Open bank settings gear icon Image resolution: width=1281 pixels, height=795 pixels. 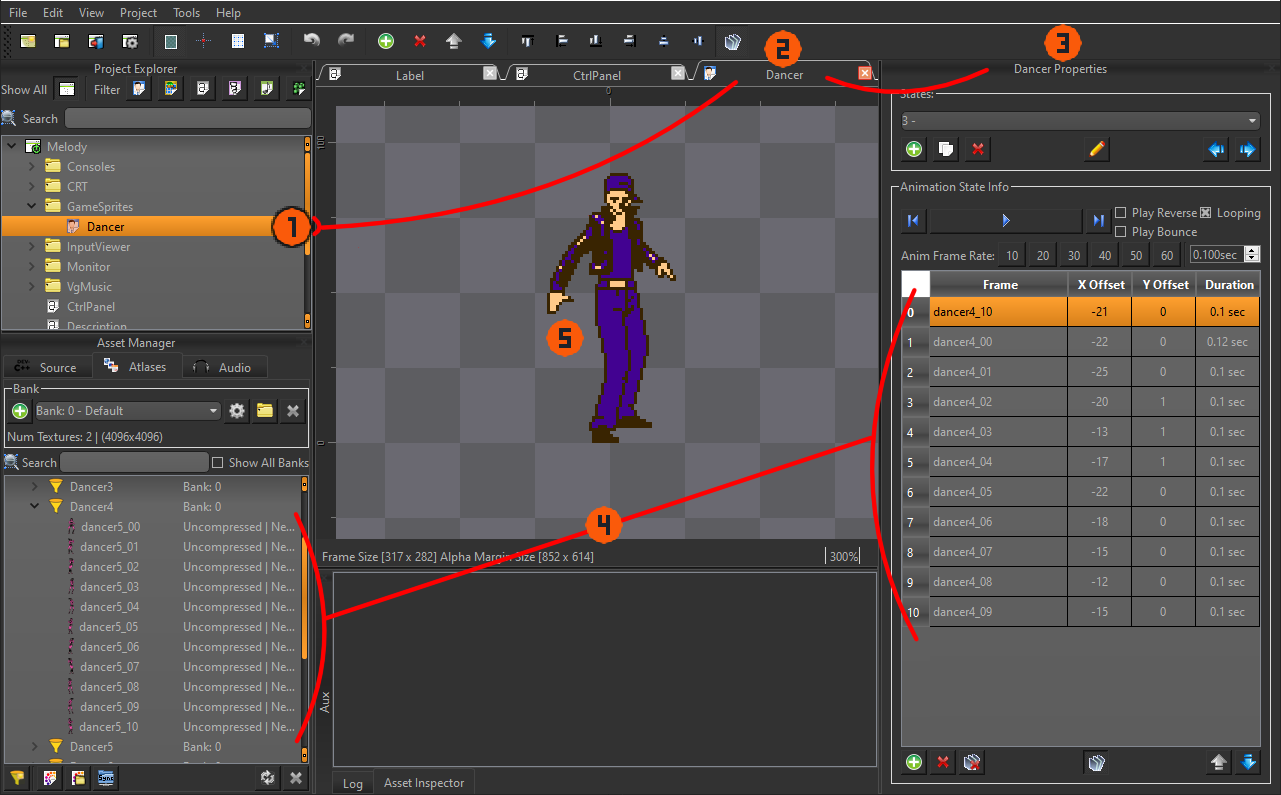click(x=237, y=411)
